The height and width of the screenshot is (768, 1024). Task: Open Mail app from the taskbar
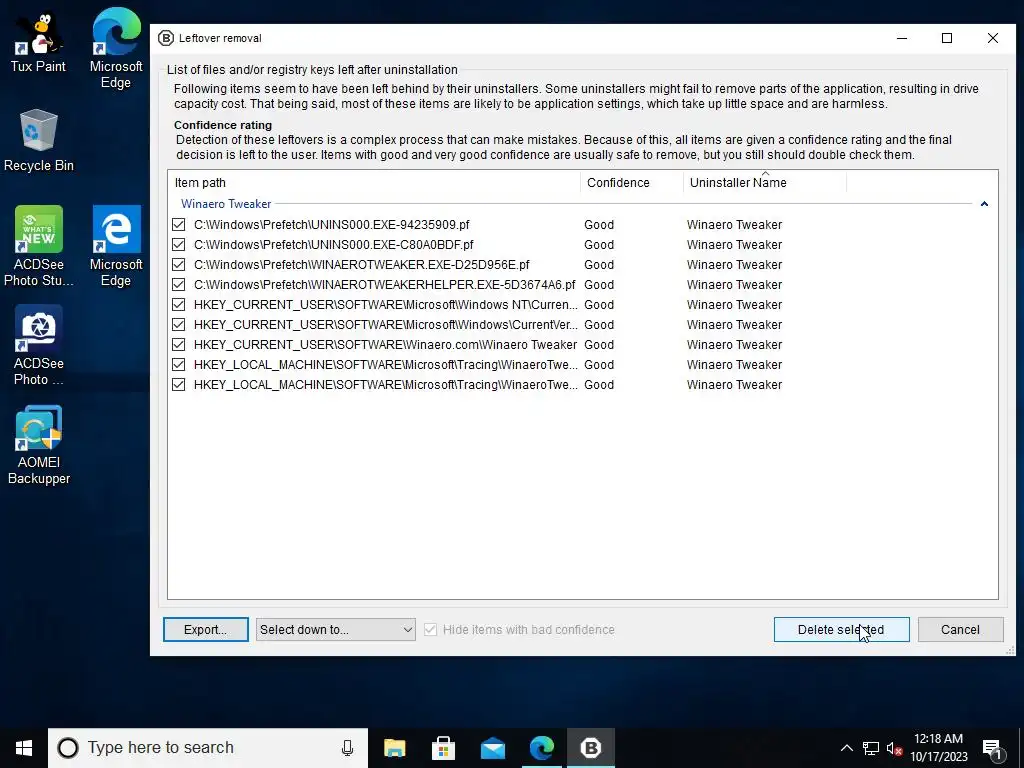(x=492, y=748)
